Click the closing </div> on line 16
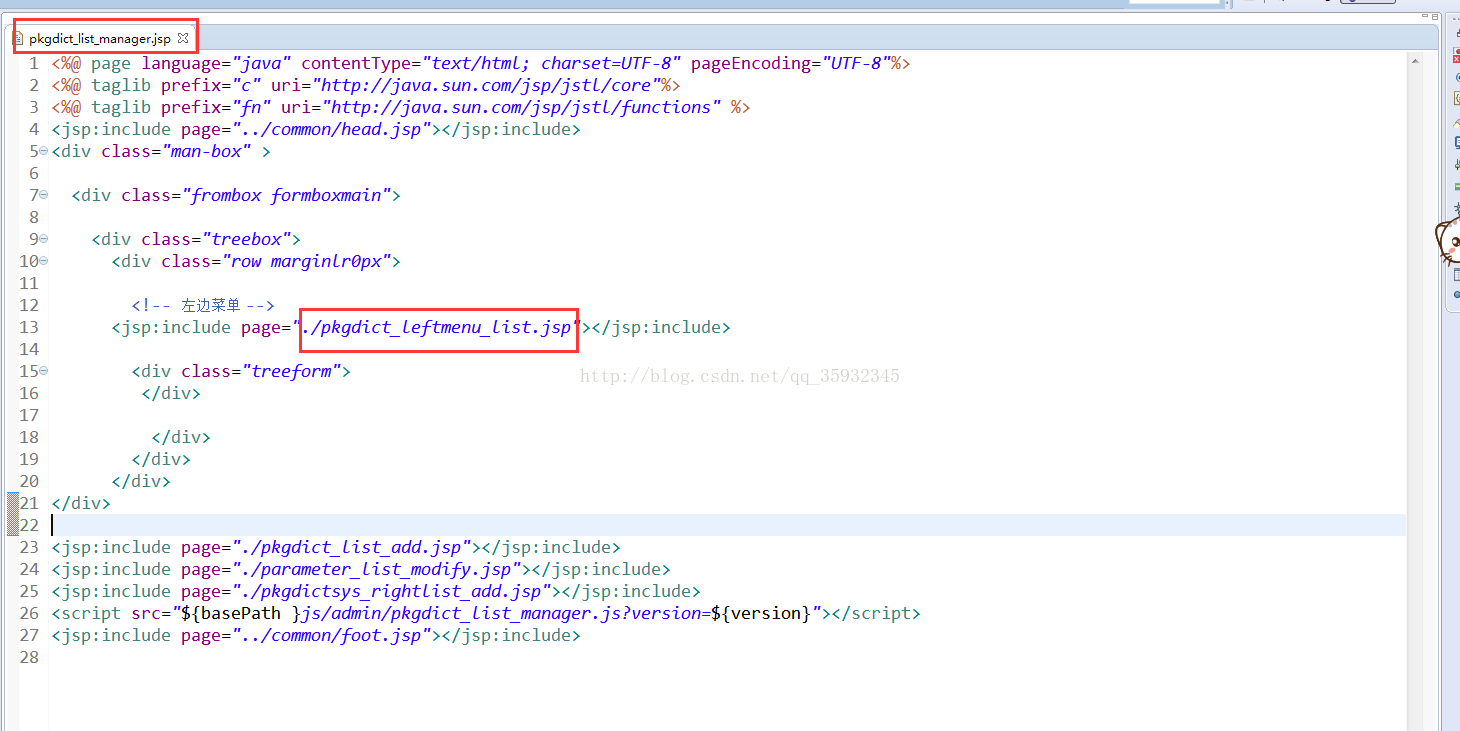This screenshot has width=1460, height=731. pos(171,393)
